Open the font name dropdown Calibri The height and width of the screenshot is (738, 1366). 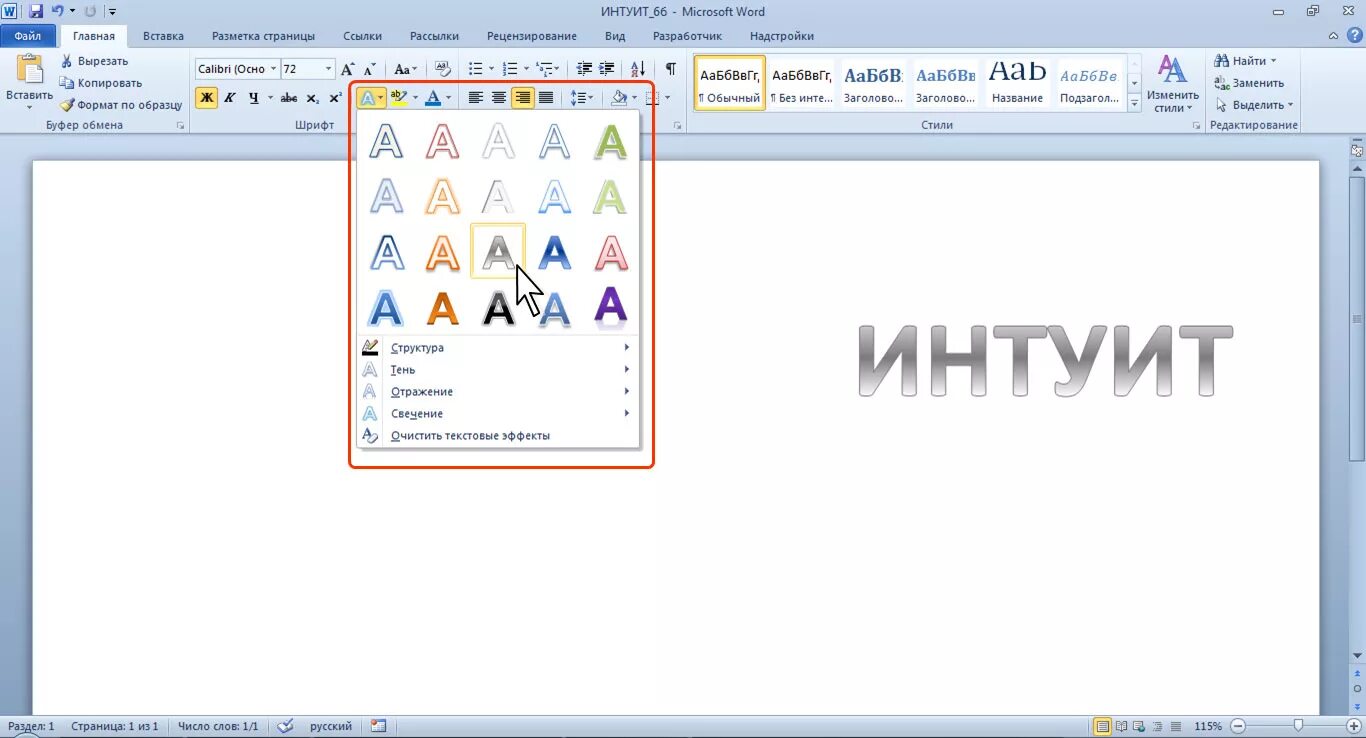[273, 69]
